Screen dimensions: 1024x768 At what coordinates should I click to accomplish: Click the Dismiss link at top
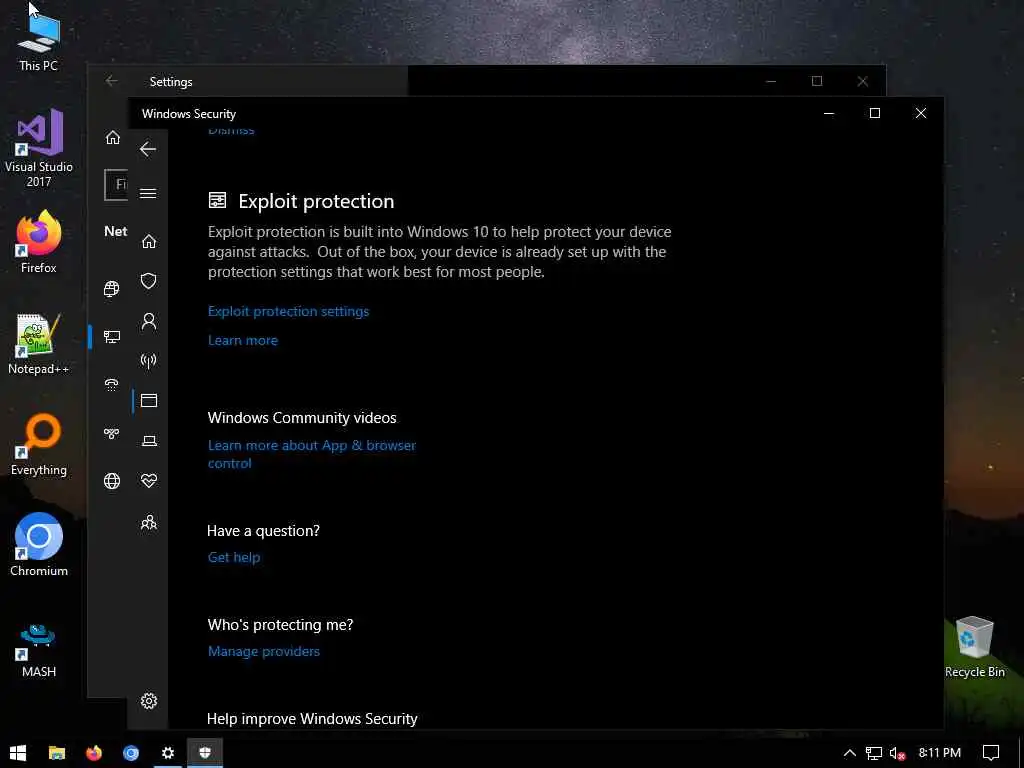[x=231, y=131]
